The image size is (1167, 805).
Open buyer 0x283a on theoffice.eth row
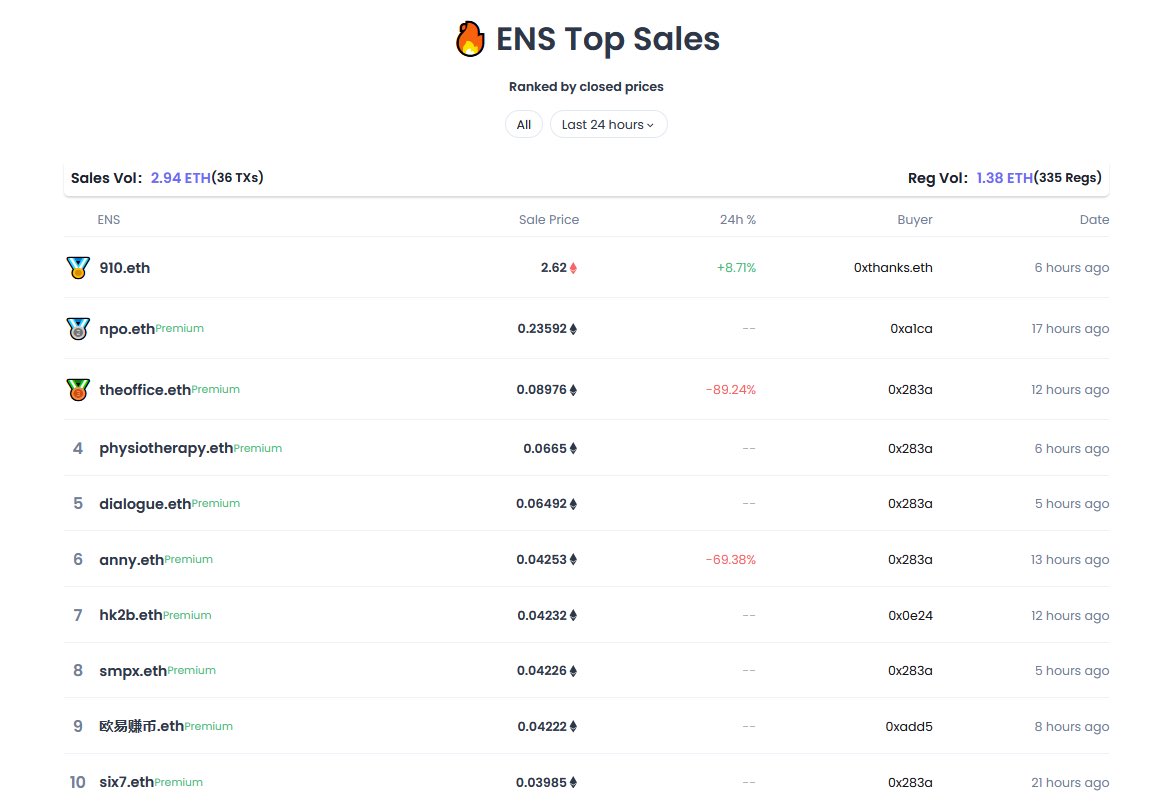coord(910,390)
